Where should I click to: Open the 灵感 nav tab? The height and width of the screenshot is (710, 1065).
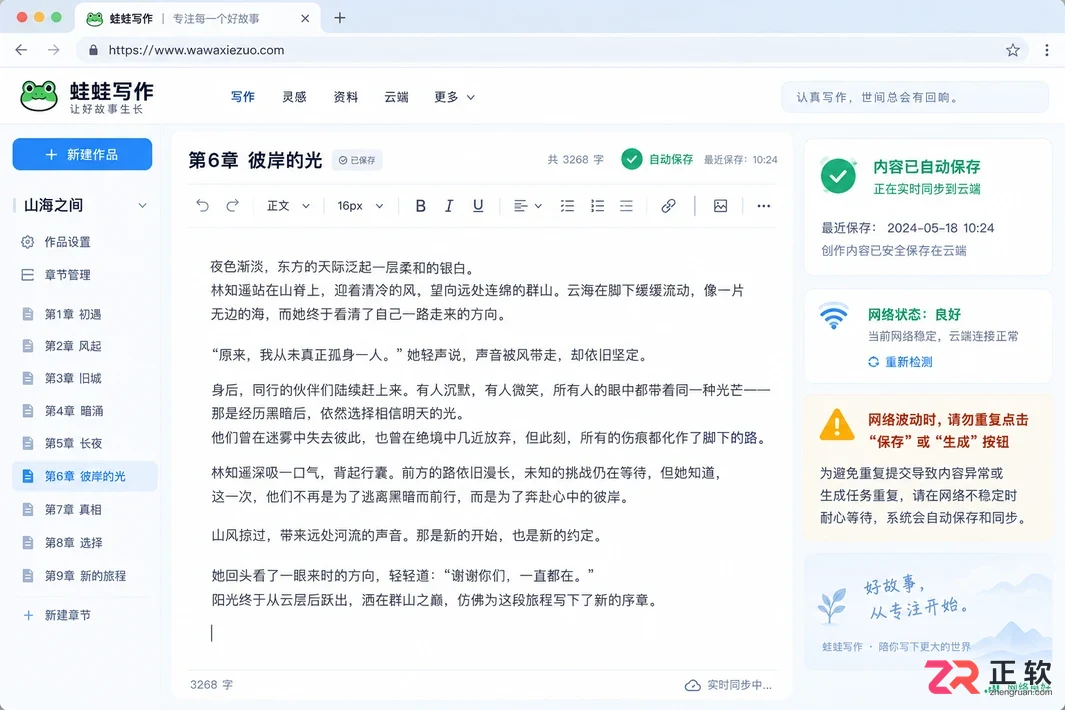coord(294,97)
